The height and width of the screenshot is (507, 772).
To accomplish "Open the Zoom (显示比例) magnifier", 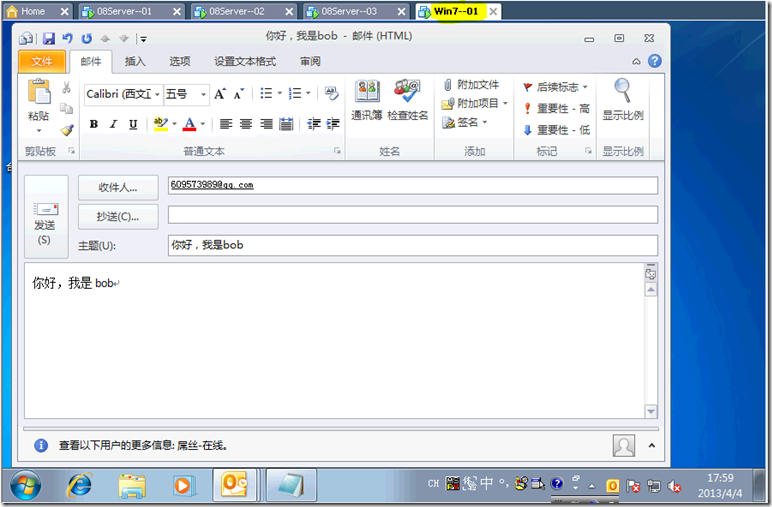I will click(623, 100).
